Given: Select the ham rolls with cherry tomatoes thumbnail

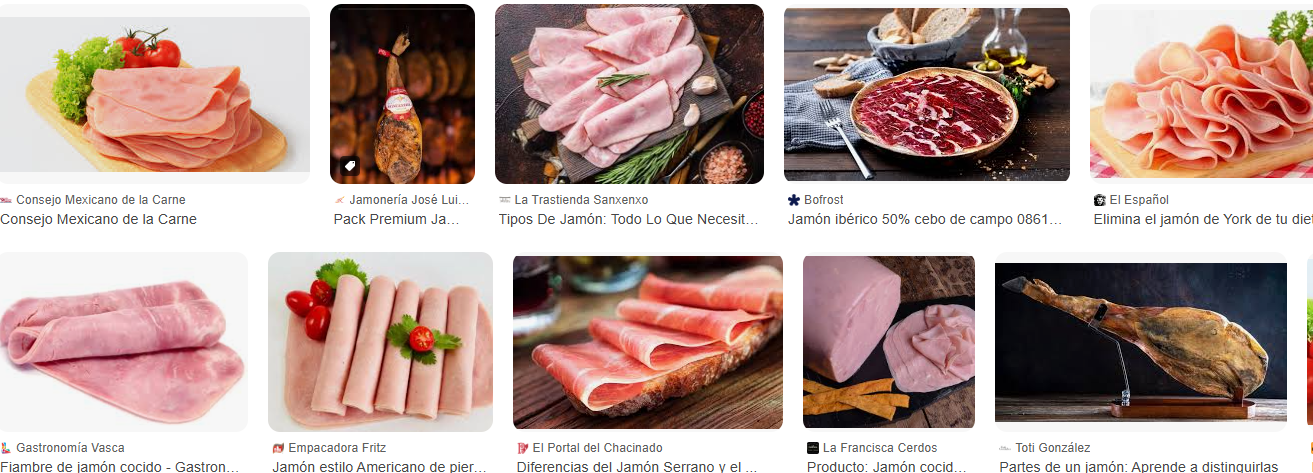Looking at the screenshot, I should pyautogui.click(x=380, y=342).
